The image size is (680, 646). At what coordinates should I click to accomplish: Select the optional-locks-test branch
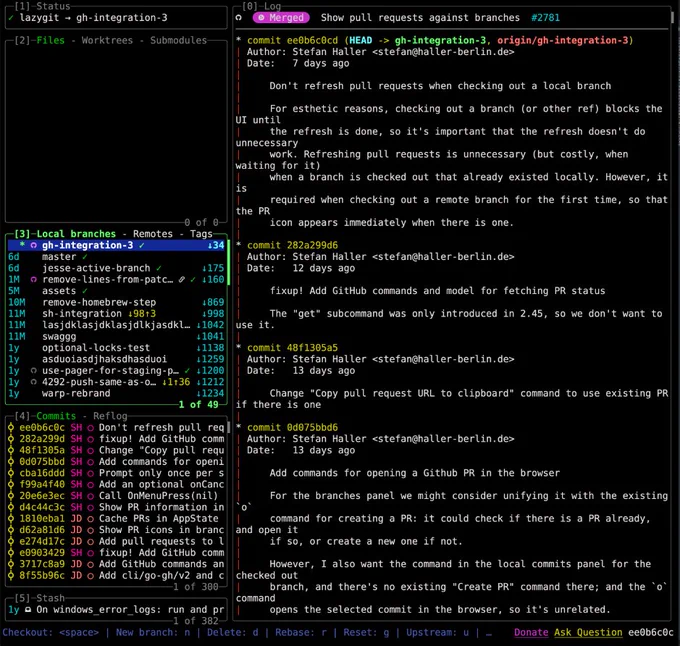pos(116,348)
